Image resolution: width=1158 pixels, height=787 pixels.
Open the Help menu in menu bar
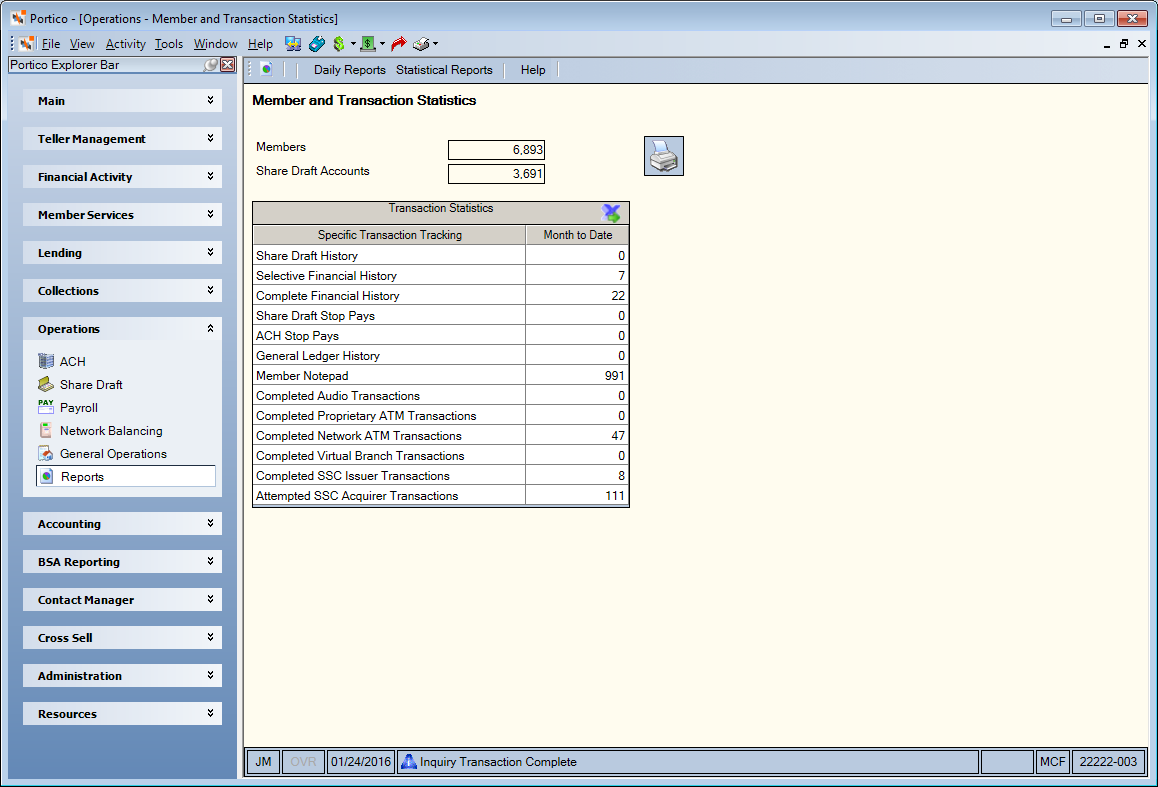260,44
